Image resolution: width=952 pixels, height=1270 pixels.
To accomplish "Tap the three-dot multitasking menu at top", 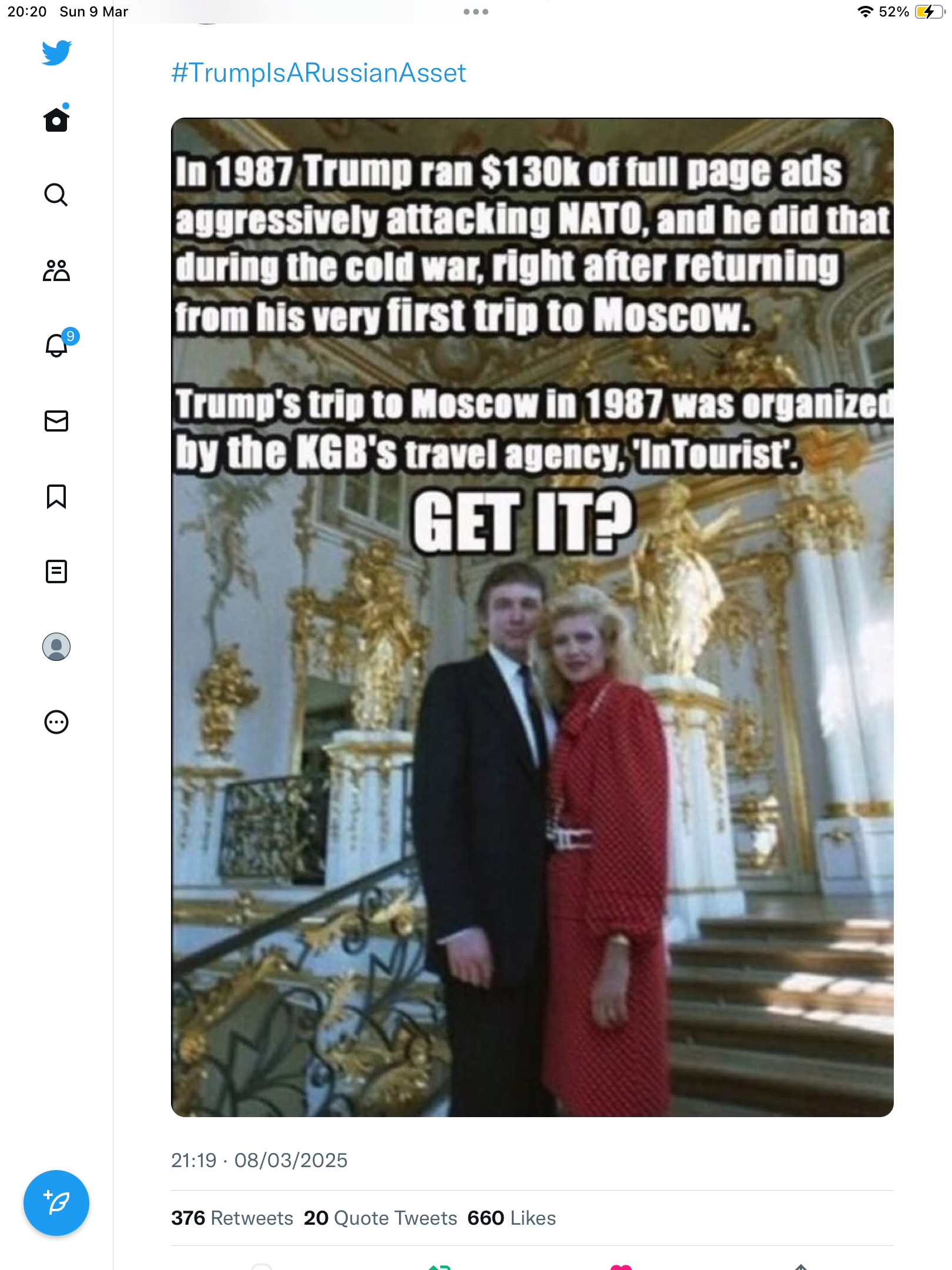I will pos(476,12).
